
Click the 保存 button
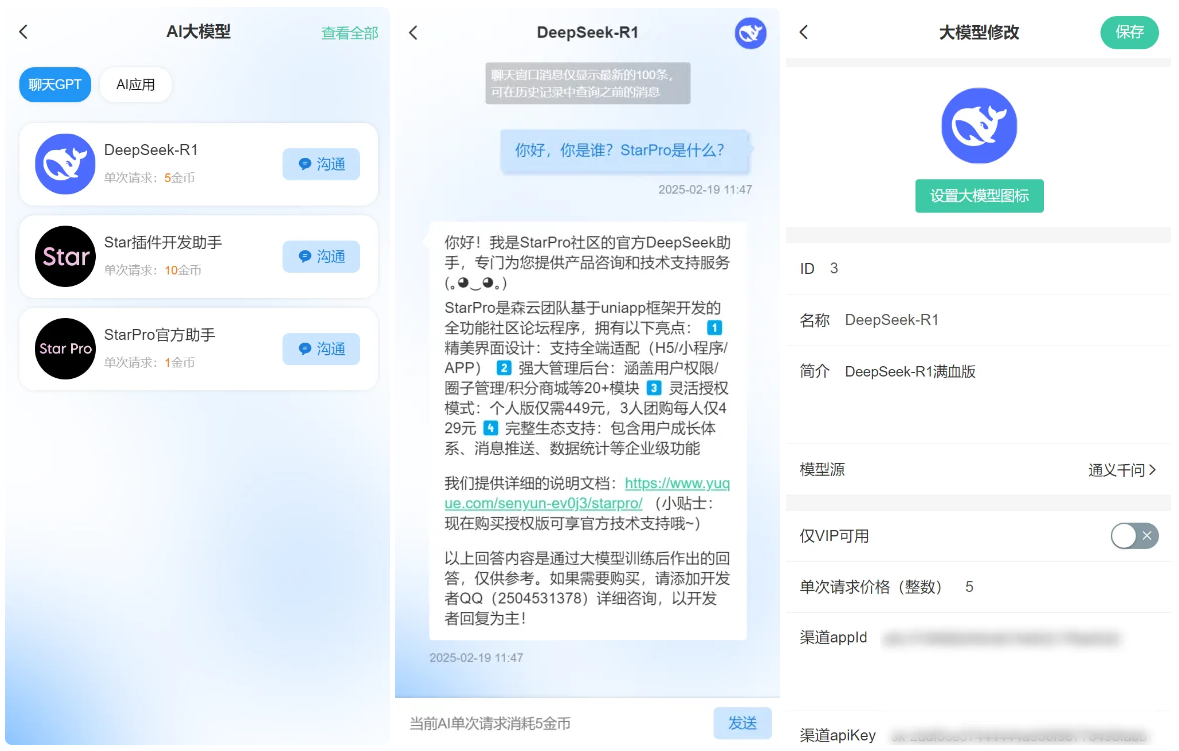[1129, 32]
